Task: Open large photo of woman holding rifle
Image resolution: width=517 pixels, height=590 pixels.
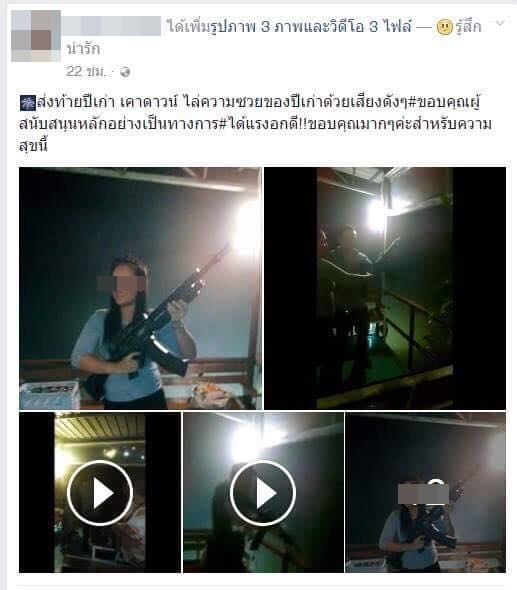Action: pos(140,288)
